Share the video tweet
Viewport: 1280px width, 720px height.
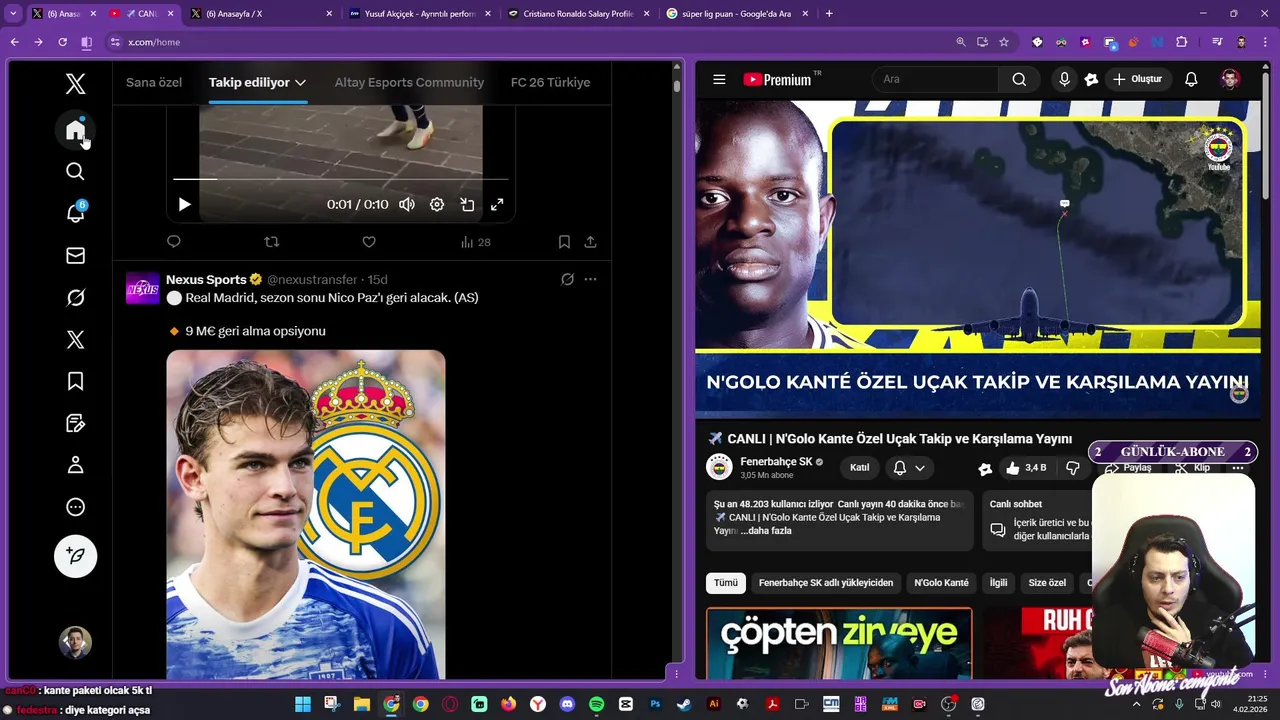click(590, 242)
